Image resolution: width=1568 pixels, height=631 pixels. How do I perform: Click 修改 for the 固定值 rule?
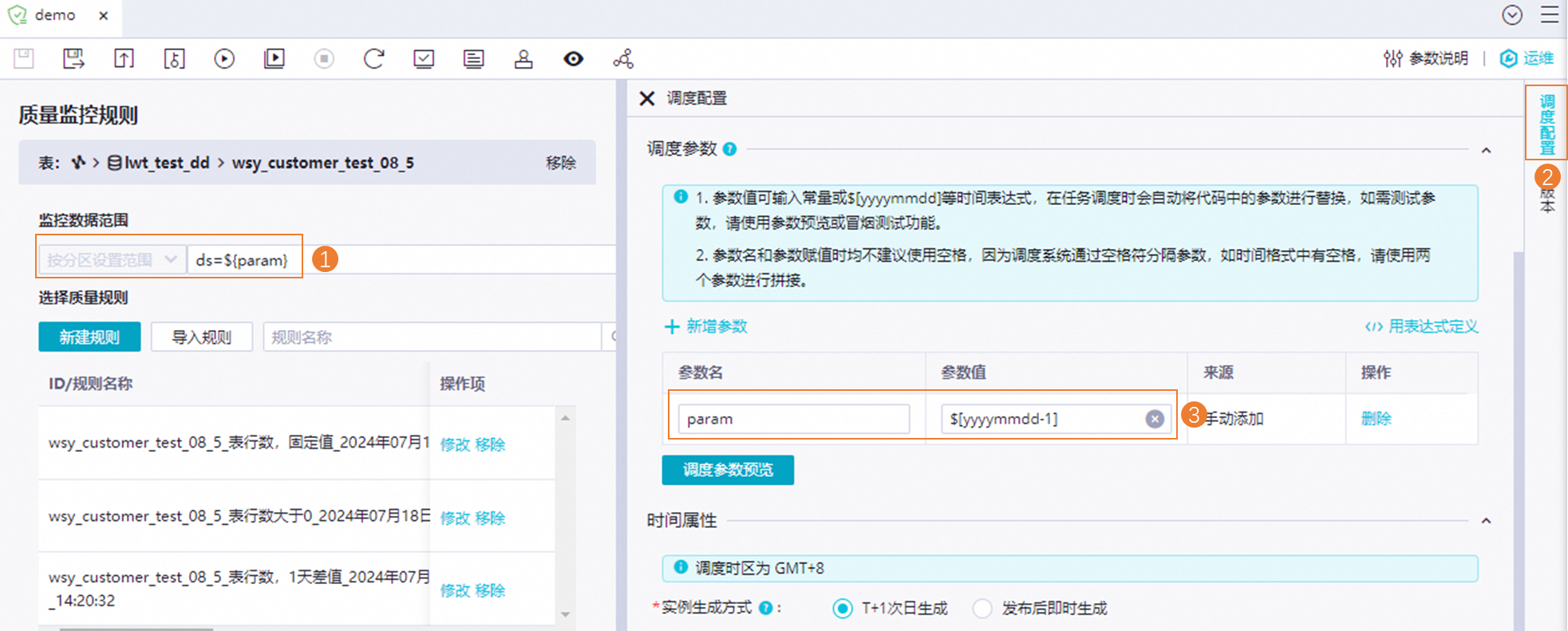[455, 444]
